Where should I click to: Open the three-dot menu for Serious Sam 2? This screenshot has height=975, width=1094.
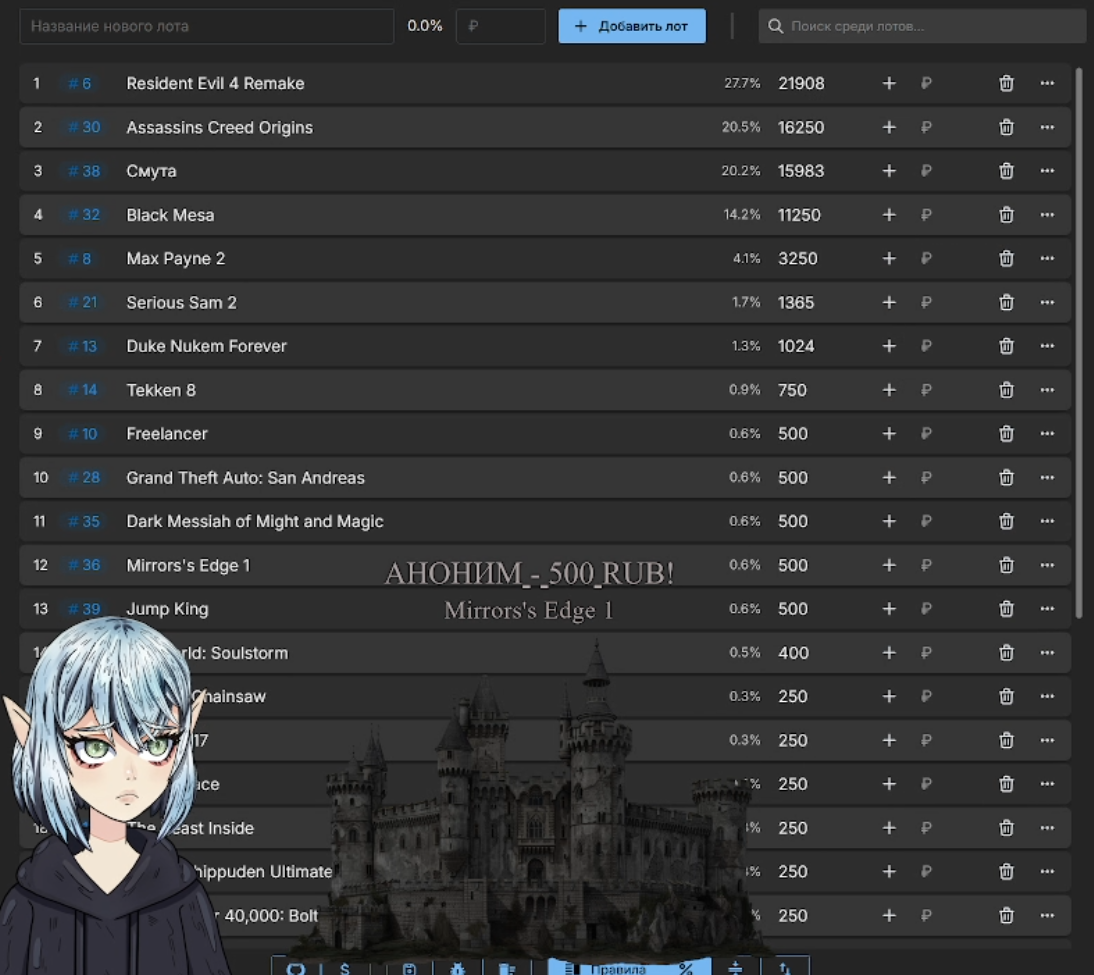point(1047,302)
